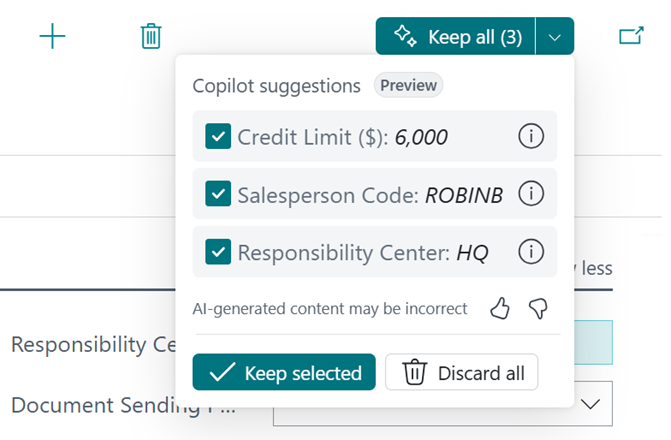Viewport: 671px width, 440px height.
Task: Uncheck the Salesperson Code ROBINB checkbox
Action: click(x=218, y=194)
